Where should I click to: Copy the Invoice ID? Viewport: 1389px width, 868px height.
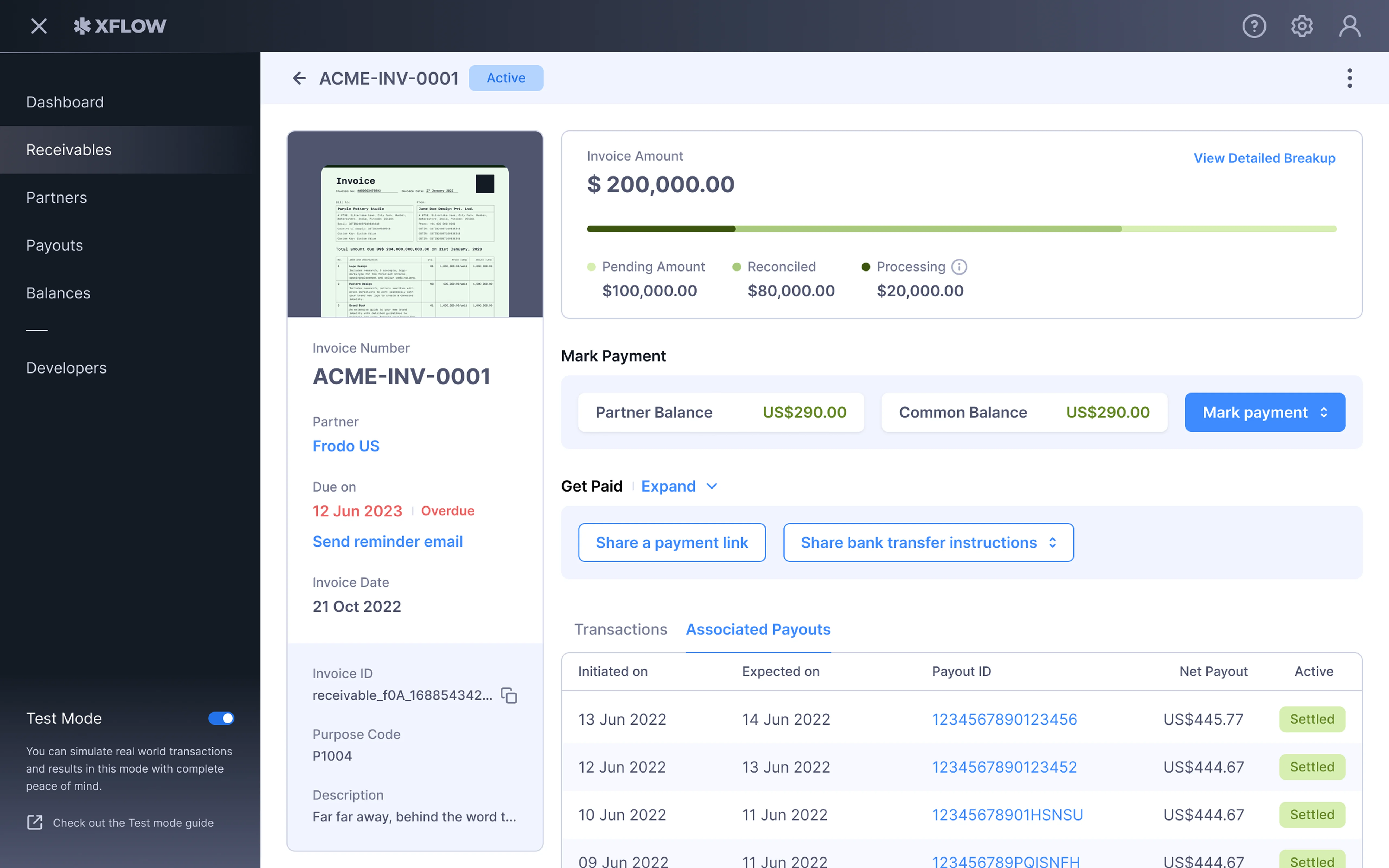(509, 695)
